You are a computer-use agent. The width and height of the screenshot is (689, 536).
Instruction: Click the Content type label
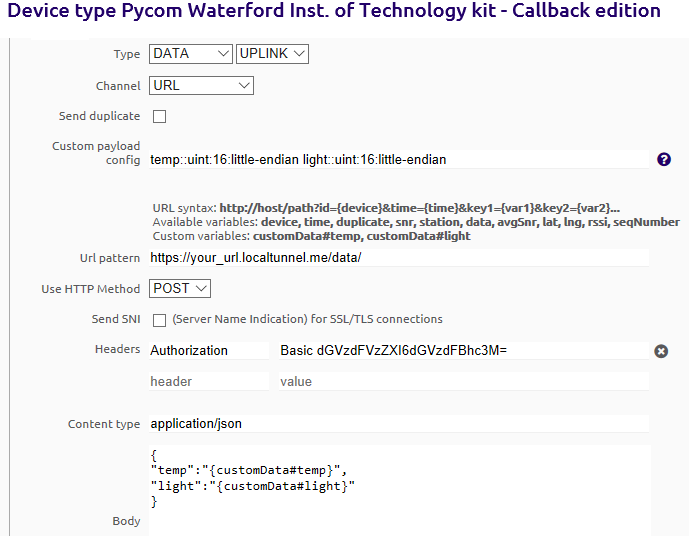tap(104, 424)
